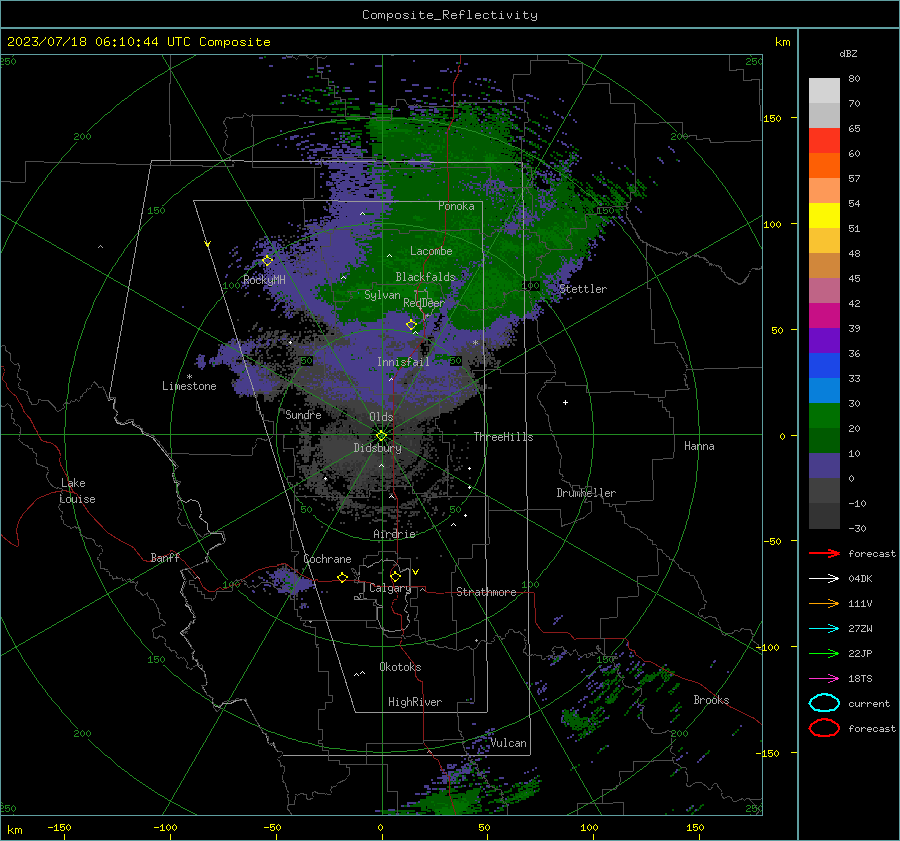The image size is (900, 841).
Task: Click the red 65 dBZ color swatch
Action: point(824,140)
